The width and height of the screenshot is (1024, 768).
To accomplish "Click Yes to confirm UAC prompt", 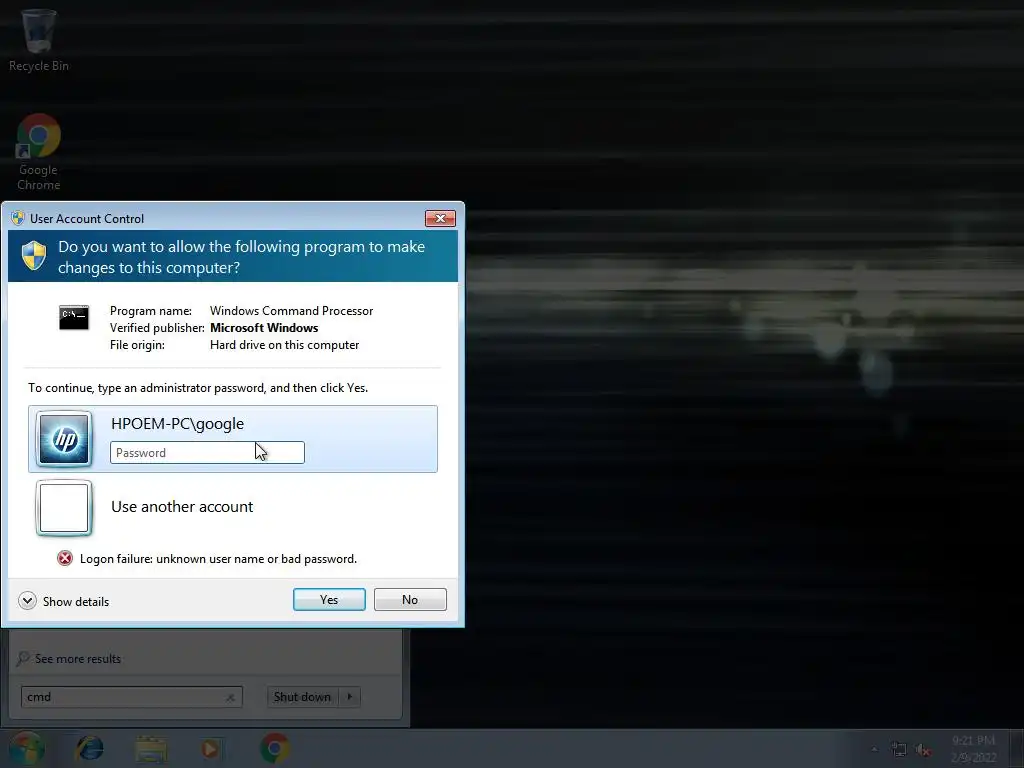I will (329, 600).
